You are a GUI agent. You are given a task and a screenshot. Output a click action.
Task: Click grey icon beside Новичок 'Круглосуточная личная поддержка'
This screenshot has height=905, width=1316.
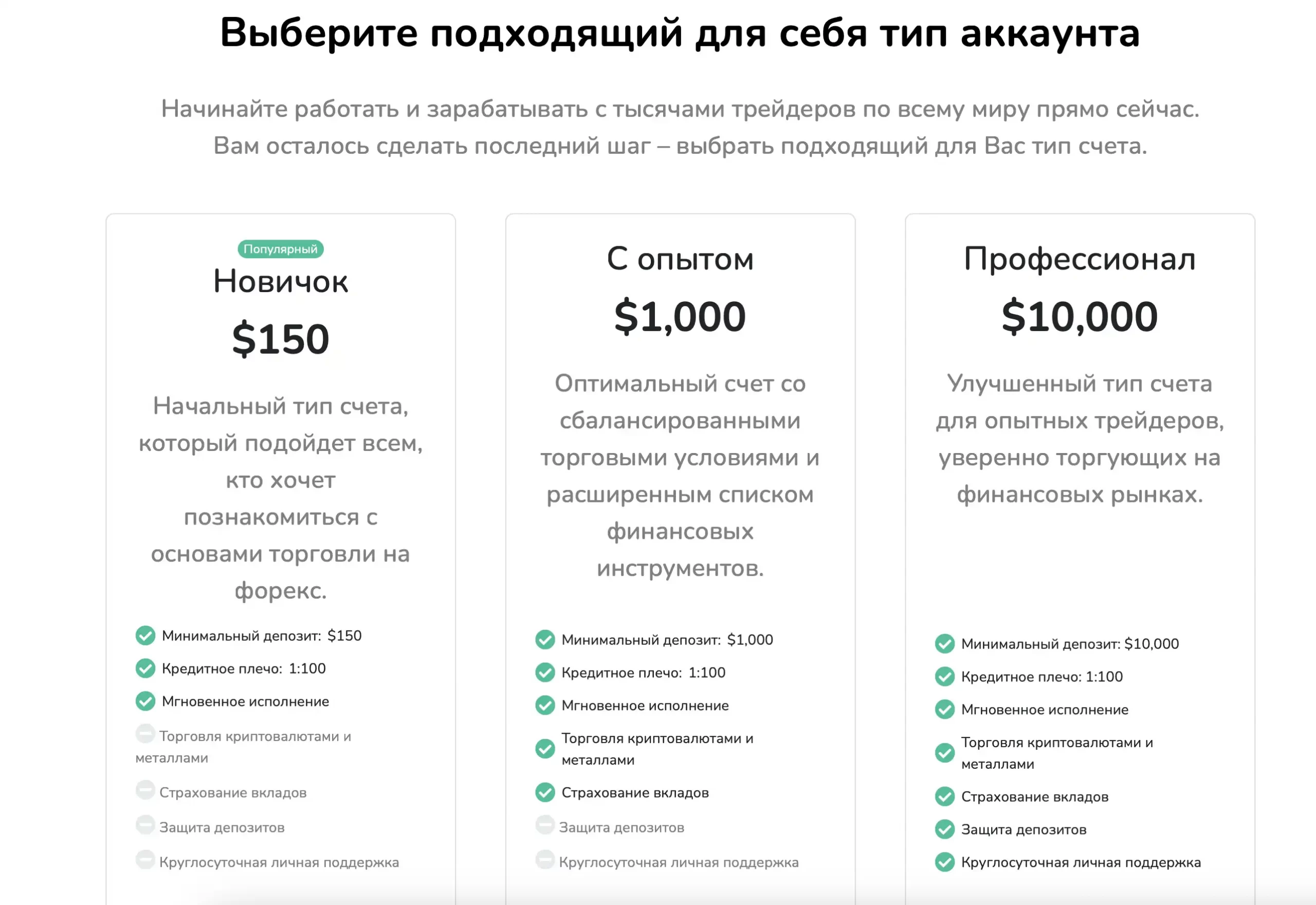click(x=145, y=860)
